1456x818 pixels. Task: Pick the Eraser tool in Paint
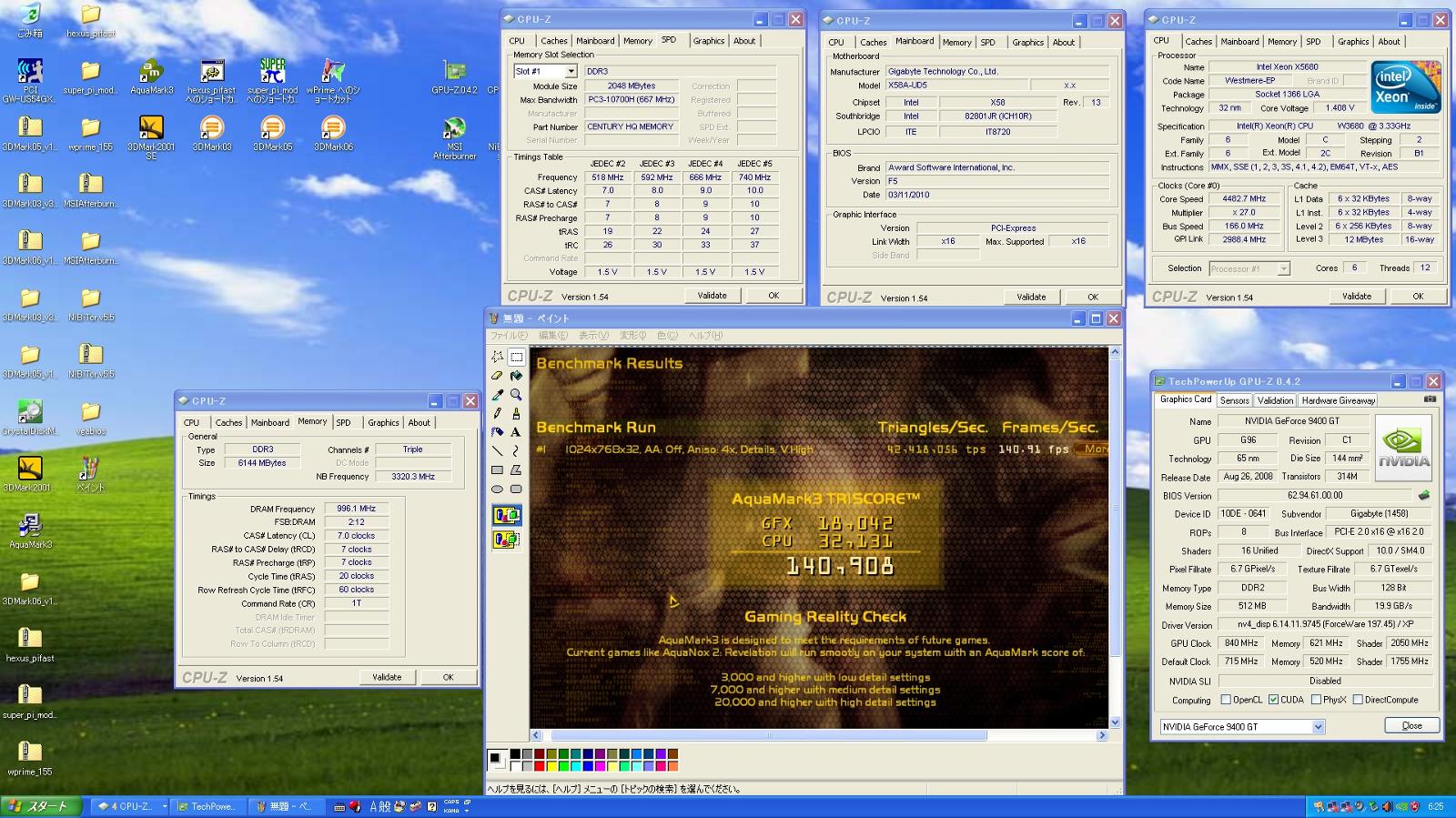point(498,376)
